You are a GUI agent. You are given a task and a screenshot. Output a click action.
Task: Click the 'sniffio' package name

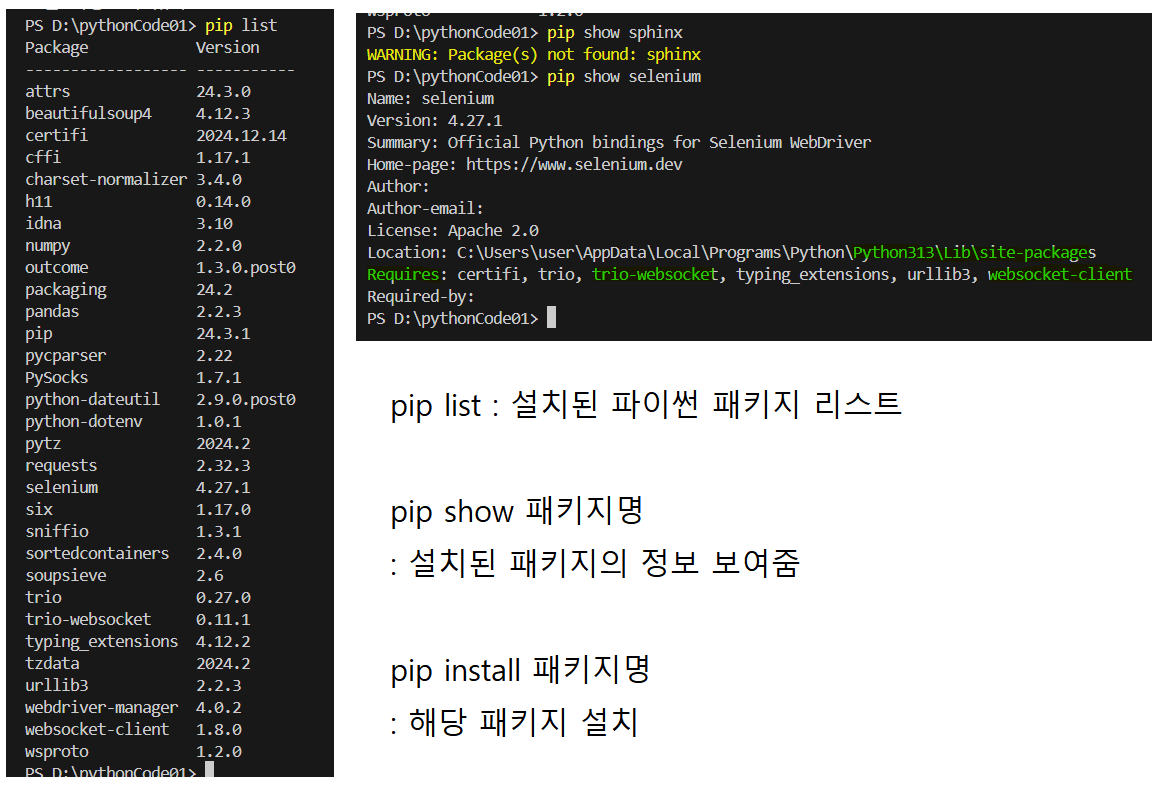(x=56, y=531)
